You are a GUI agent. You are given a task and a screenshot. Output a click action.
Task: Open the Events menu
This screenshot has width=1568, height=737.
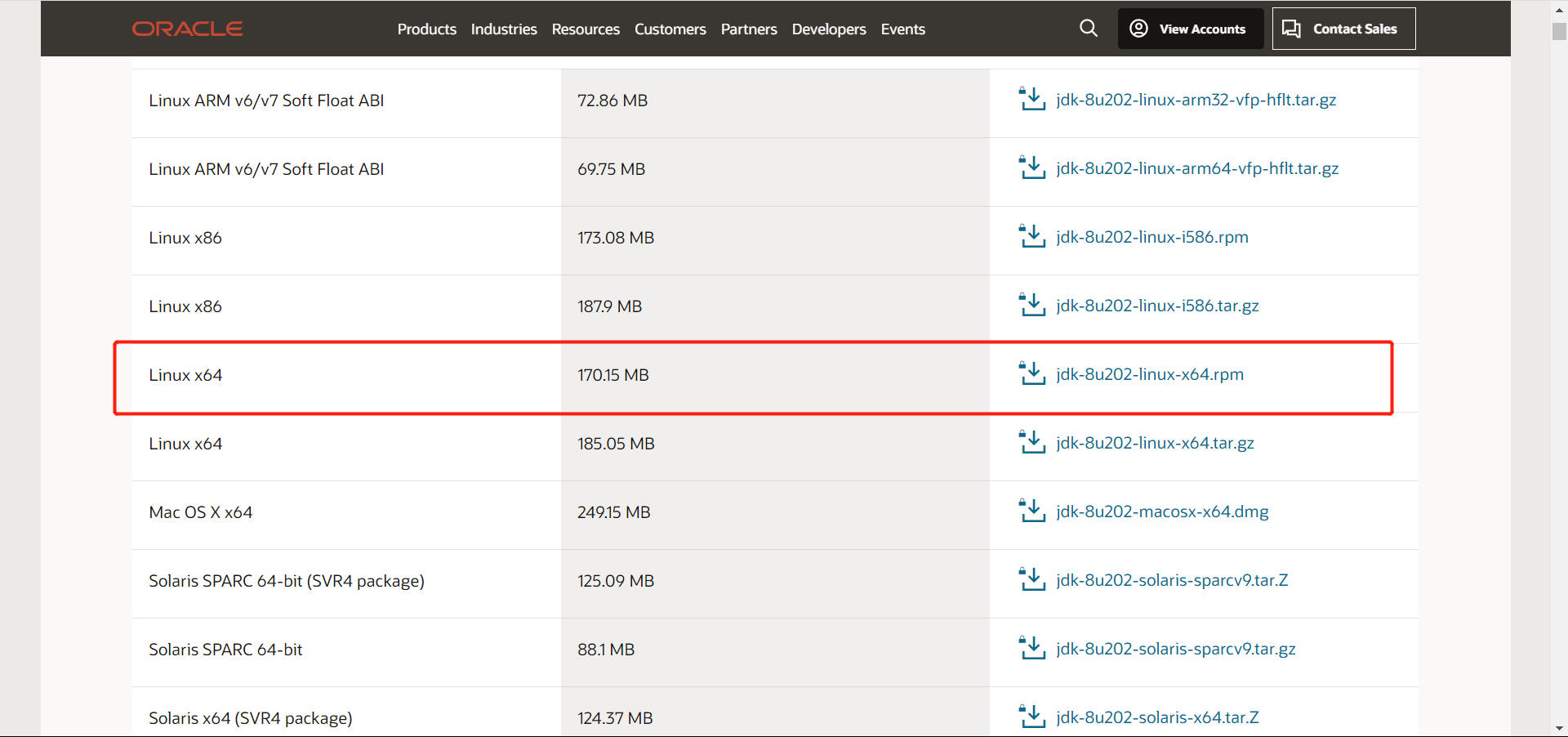(x=902, y=29)
